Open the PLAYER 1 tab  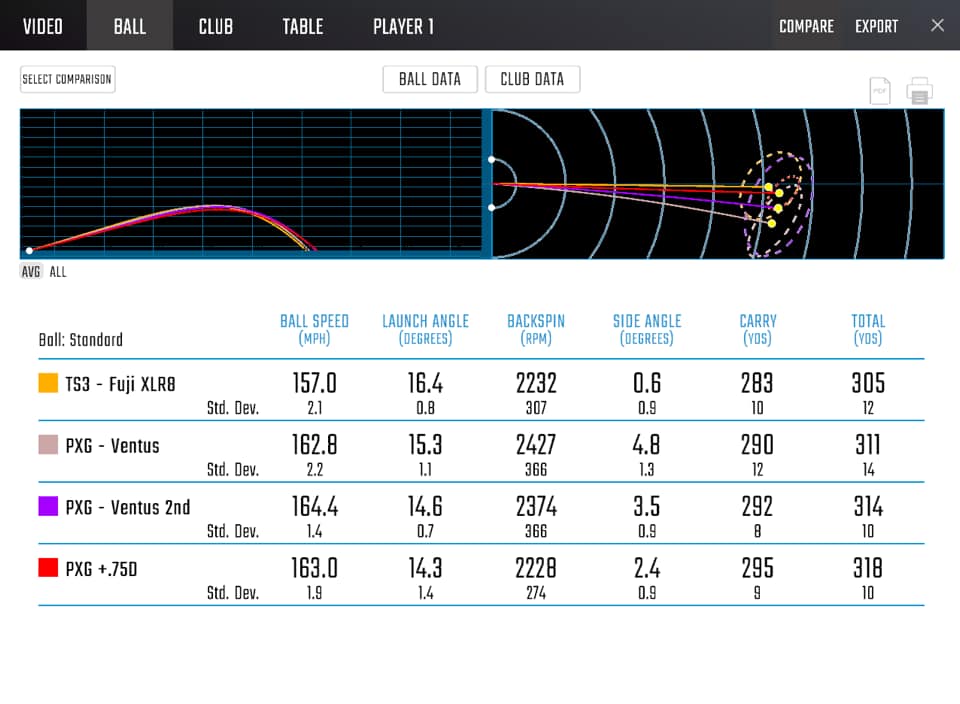click(403, 26)
